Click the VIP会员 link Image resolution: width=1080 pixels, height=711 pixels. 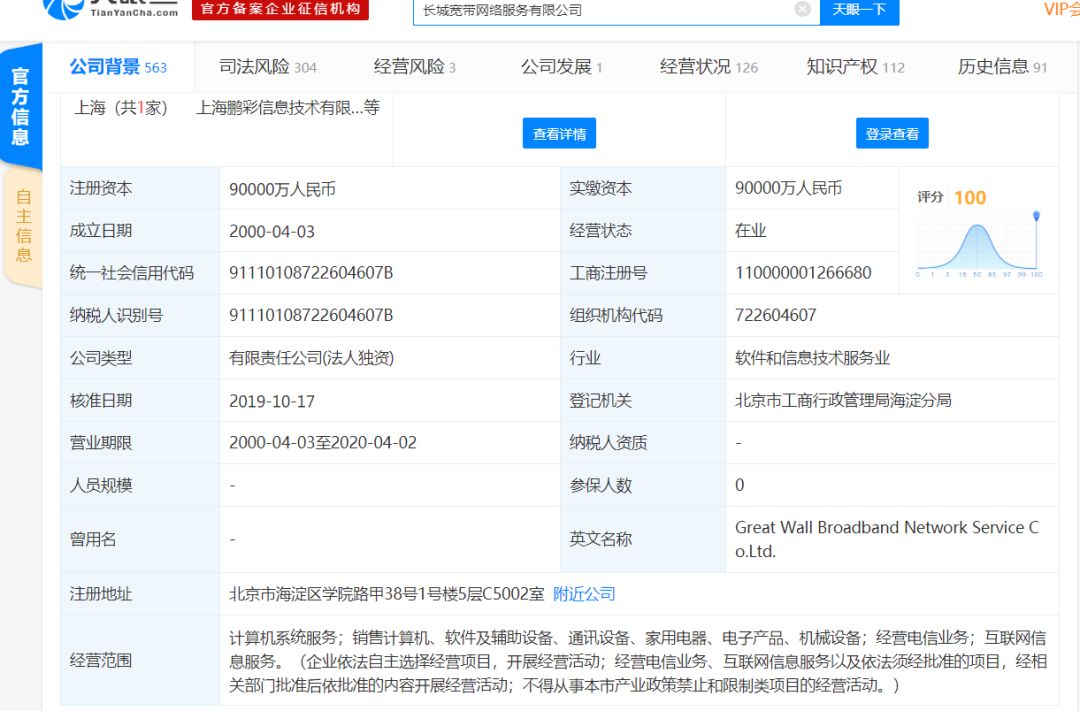[1061, 10]
